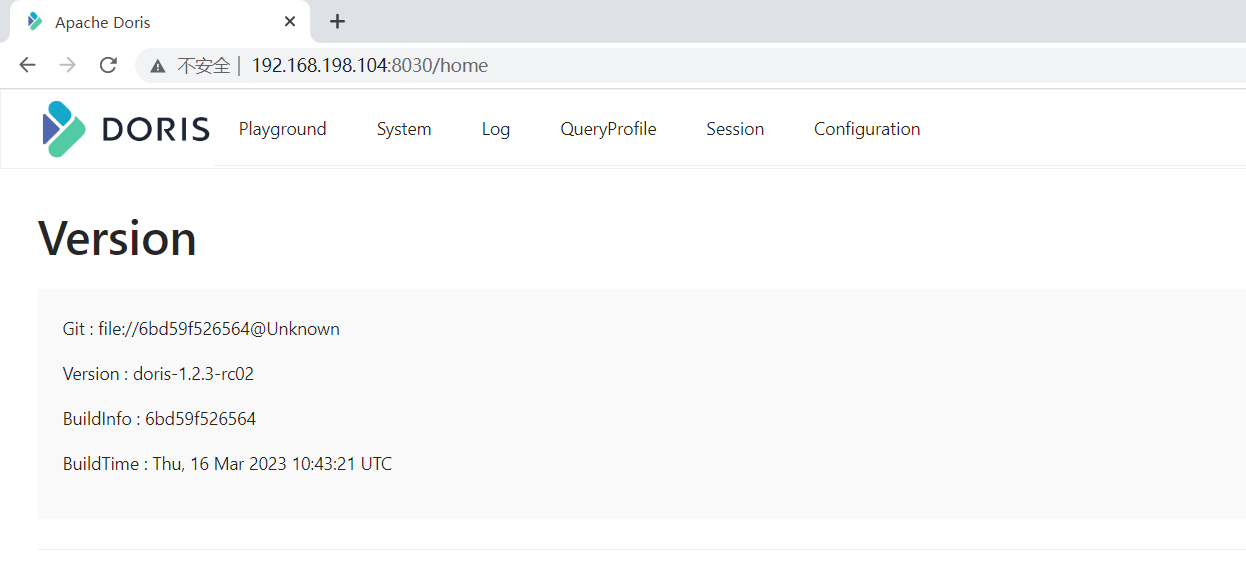Click the Apache Doris tab favicon
The height and width of the screenshot is (580, 1246).
pyautogui.click(x=35, y=21)
